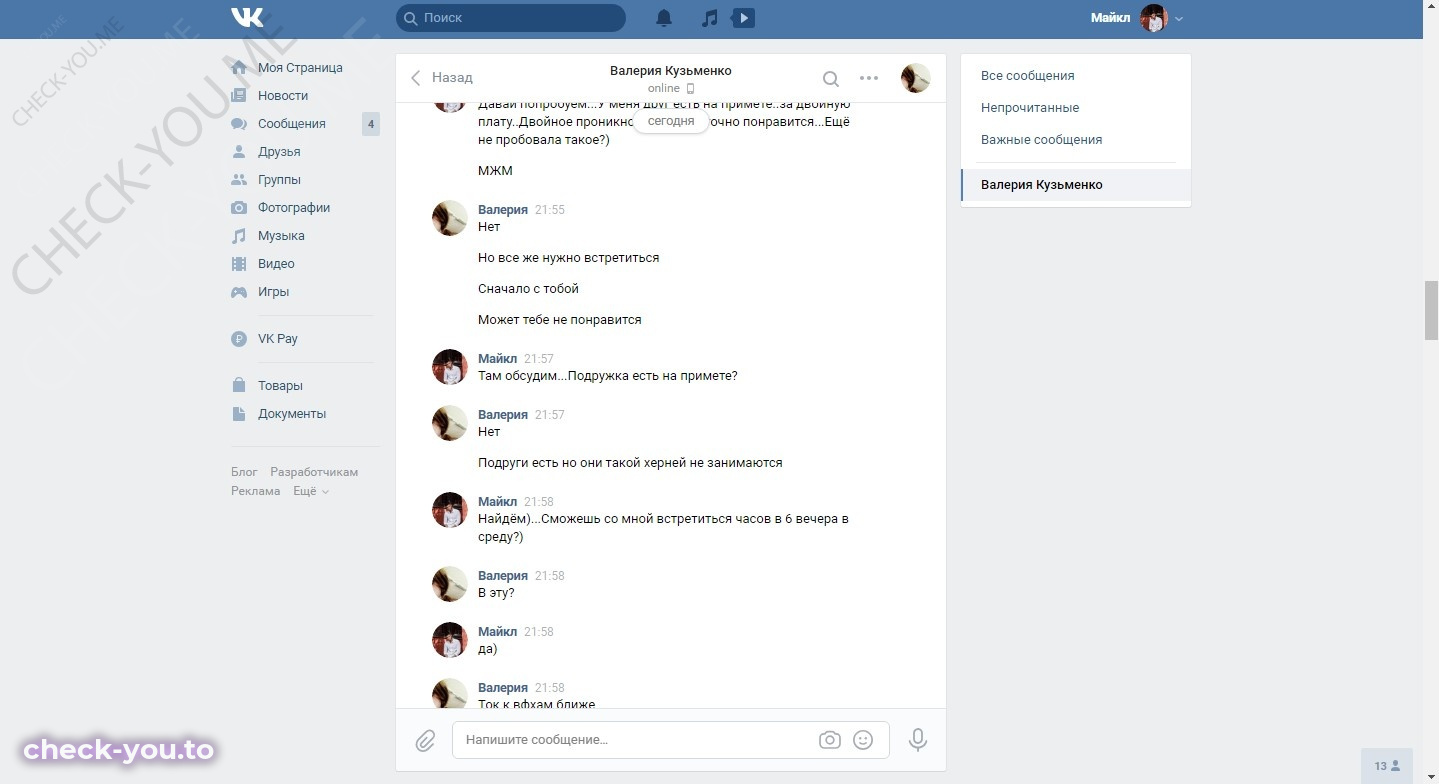
Task: Click the camera icon beside Фотографии
Action: (239, 208)
